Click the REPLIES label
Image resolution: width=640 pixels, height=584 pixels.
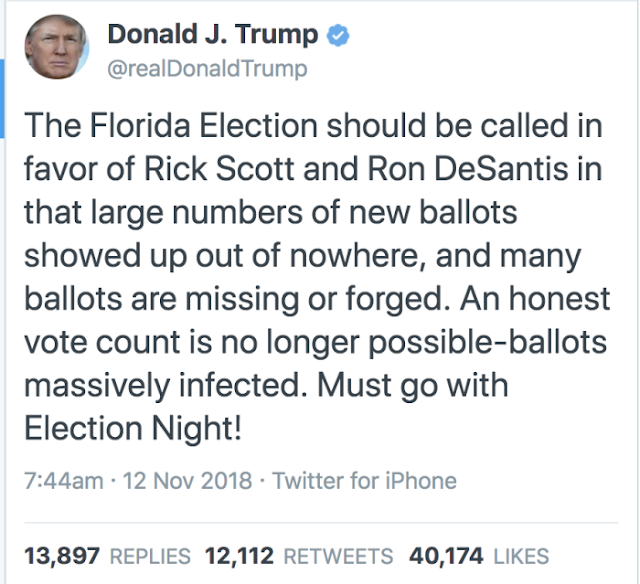click(148, 554)
